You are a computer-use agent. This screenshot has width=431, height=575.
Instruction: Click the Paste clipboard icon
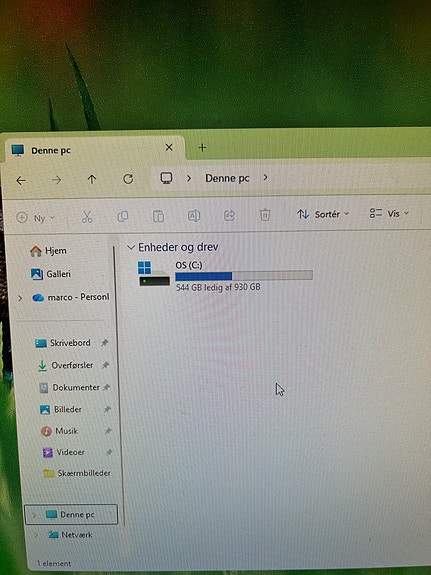[158, 216]
